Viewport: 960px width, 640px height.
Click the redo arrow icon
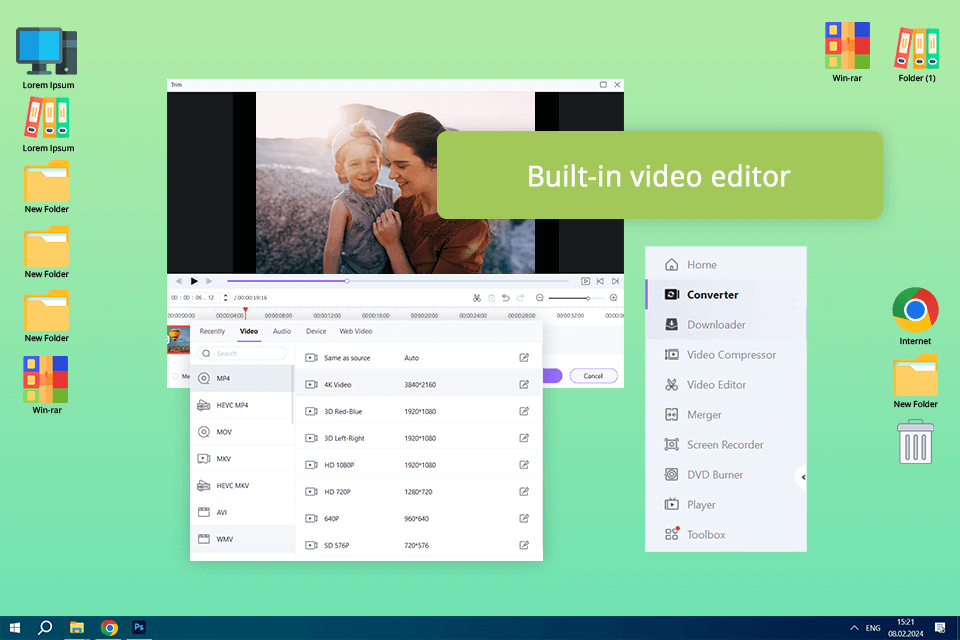point(520,298)
